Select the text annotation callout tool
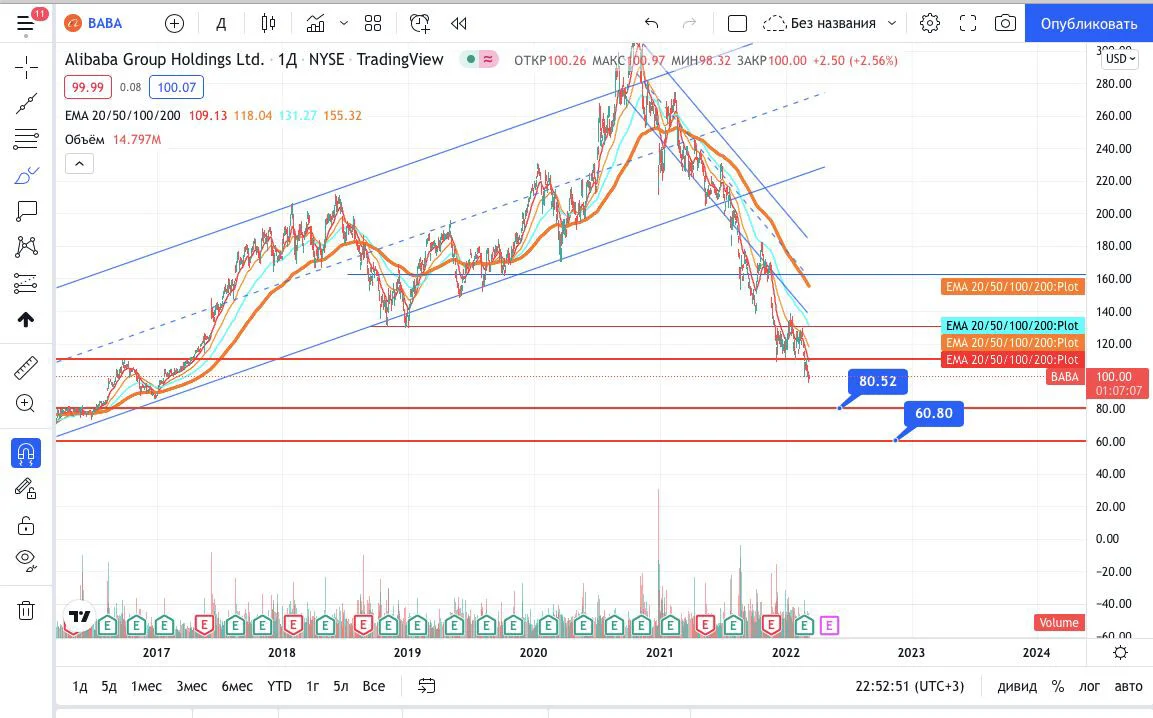The width and height of the screenshot is (1153, 718). [26, 211]
